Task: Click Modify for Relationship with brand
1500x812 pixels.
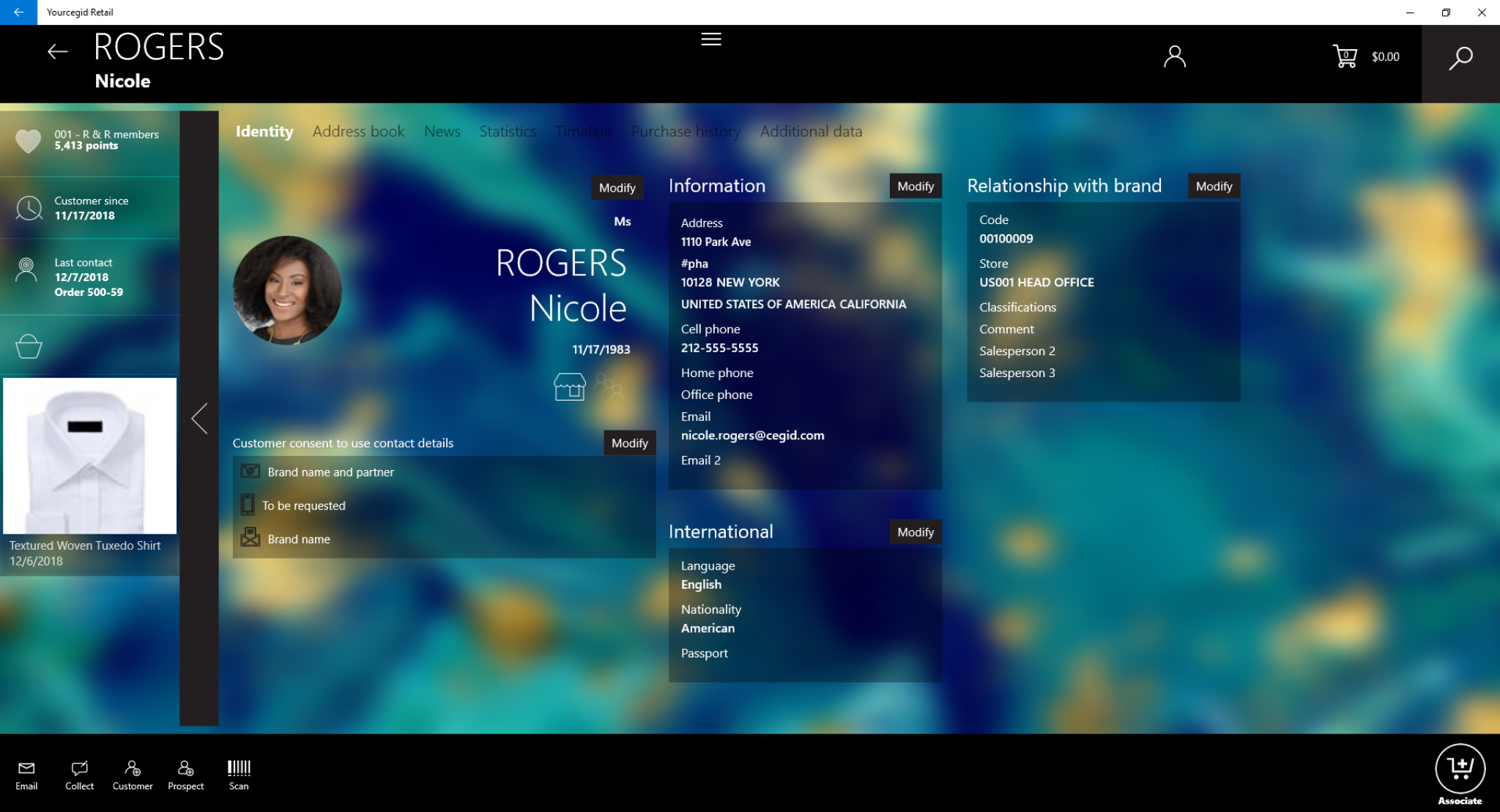Action: (1213, 186)
